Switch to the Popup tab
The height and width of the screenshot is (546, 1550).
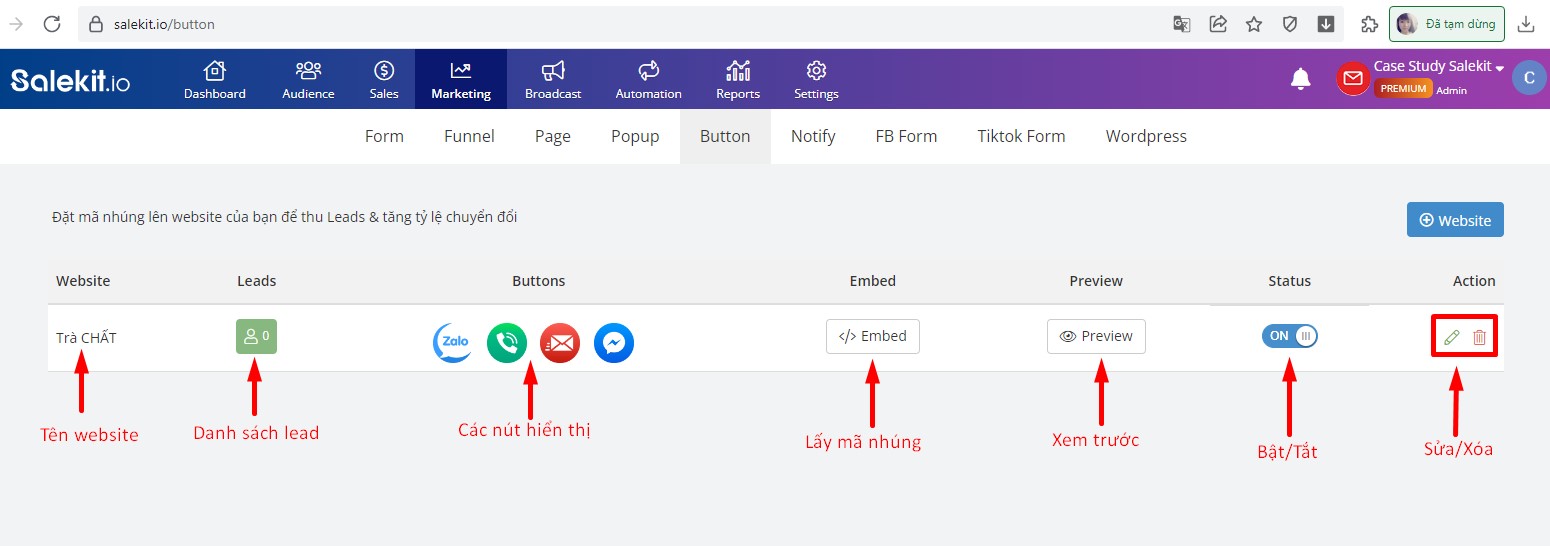click(x=635, y=136)
